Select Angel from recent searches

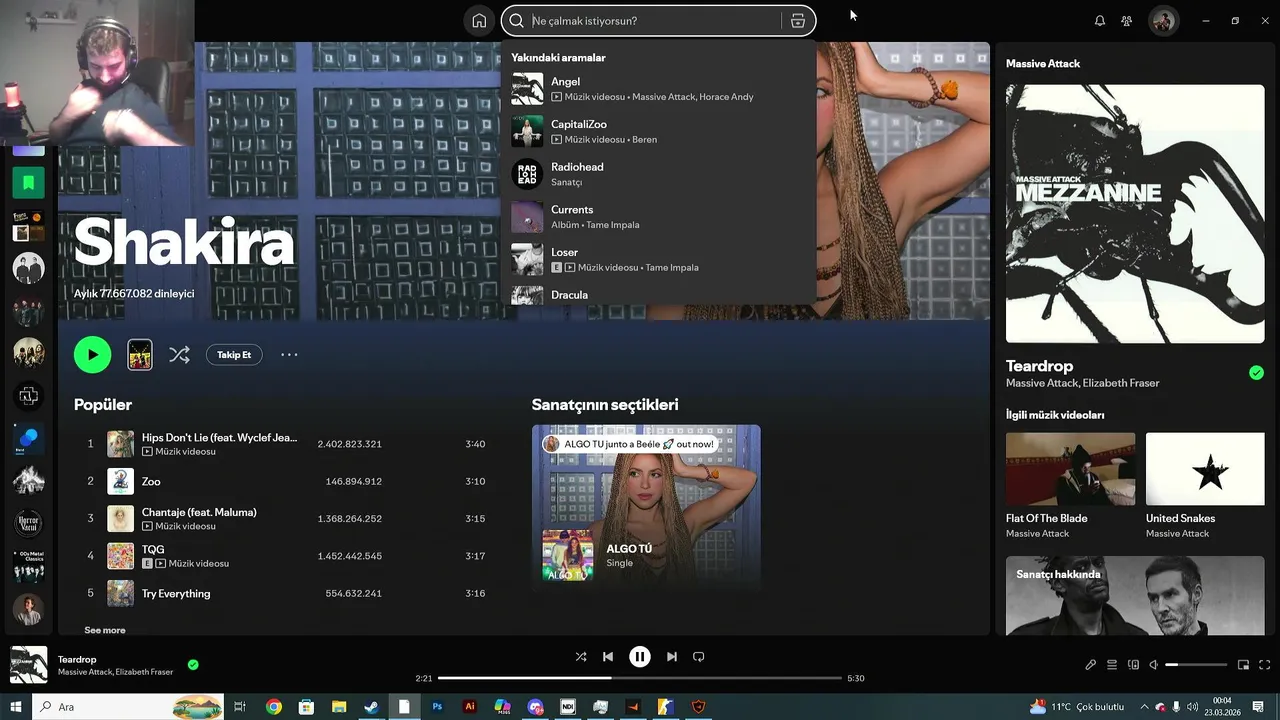pyautogui.click(x=658, y=89)
